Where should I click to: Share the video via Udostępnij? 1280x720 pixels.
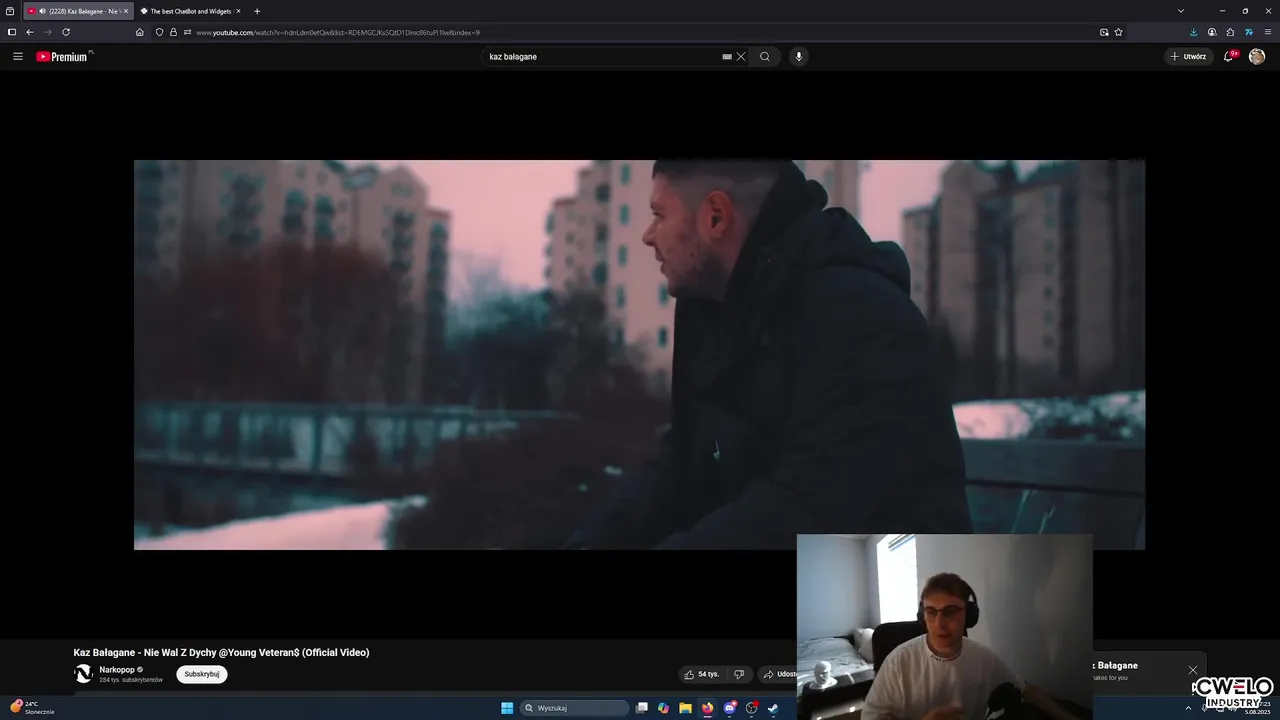[x=780, y=674]
